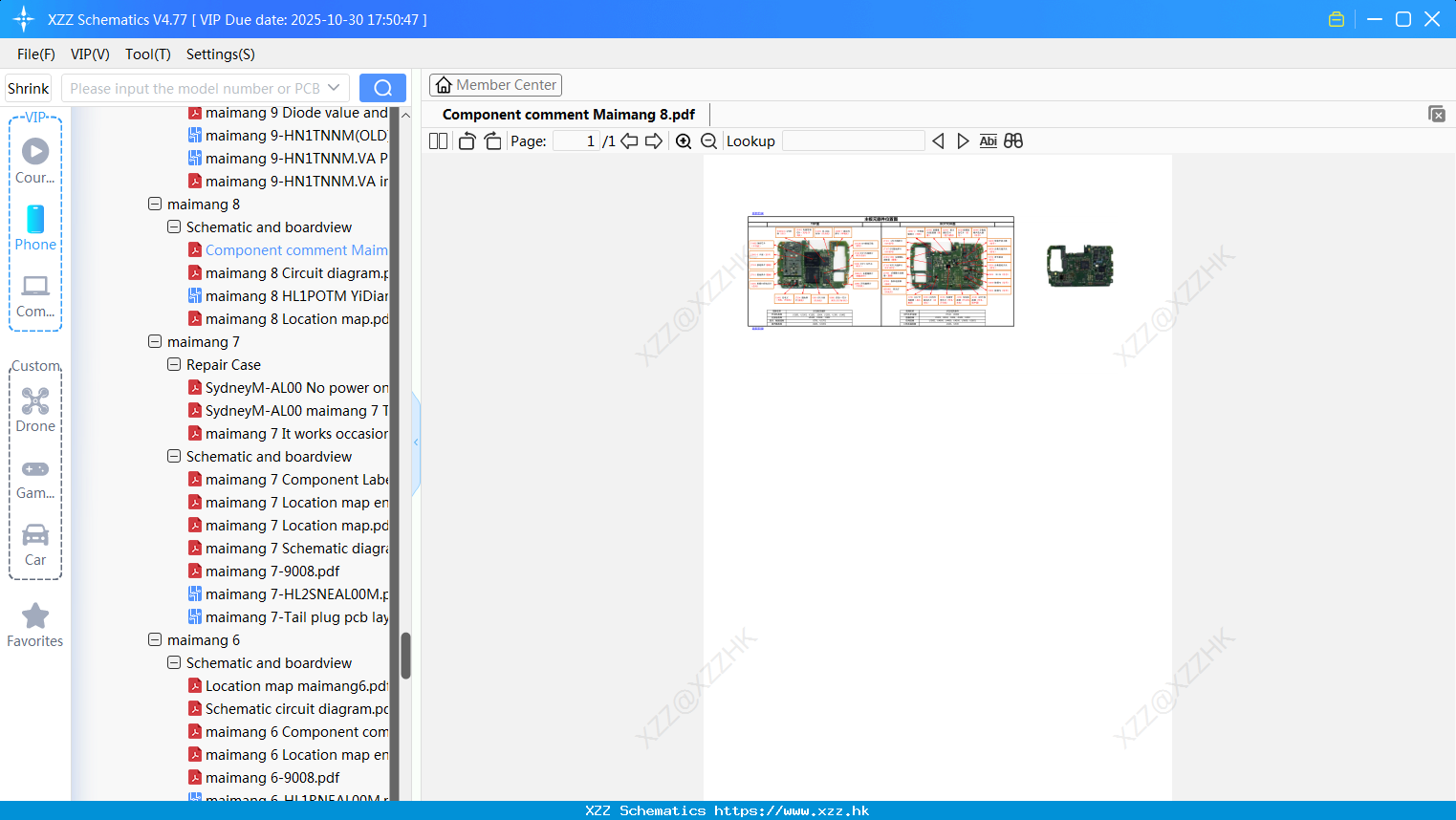Open the Drone category
1456x820 pixels.
point(35,400)
